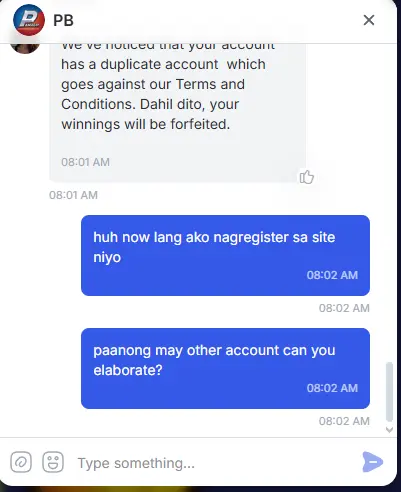This screenshot has width=401, height=492.
Task: Click the "huh now lang ako nagregister" message
Action: tap(225, 255)
